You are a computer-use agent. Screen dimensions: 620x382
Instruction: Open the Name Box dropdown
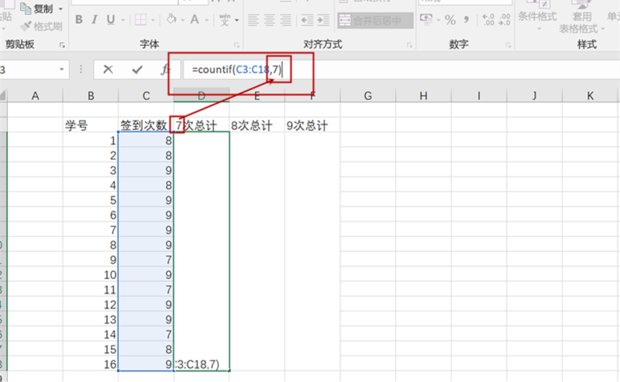(x=62, y=70)
